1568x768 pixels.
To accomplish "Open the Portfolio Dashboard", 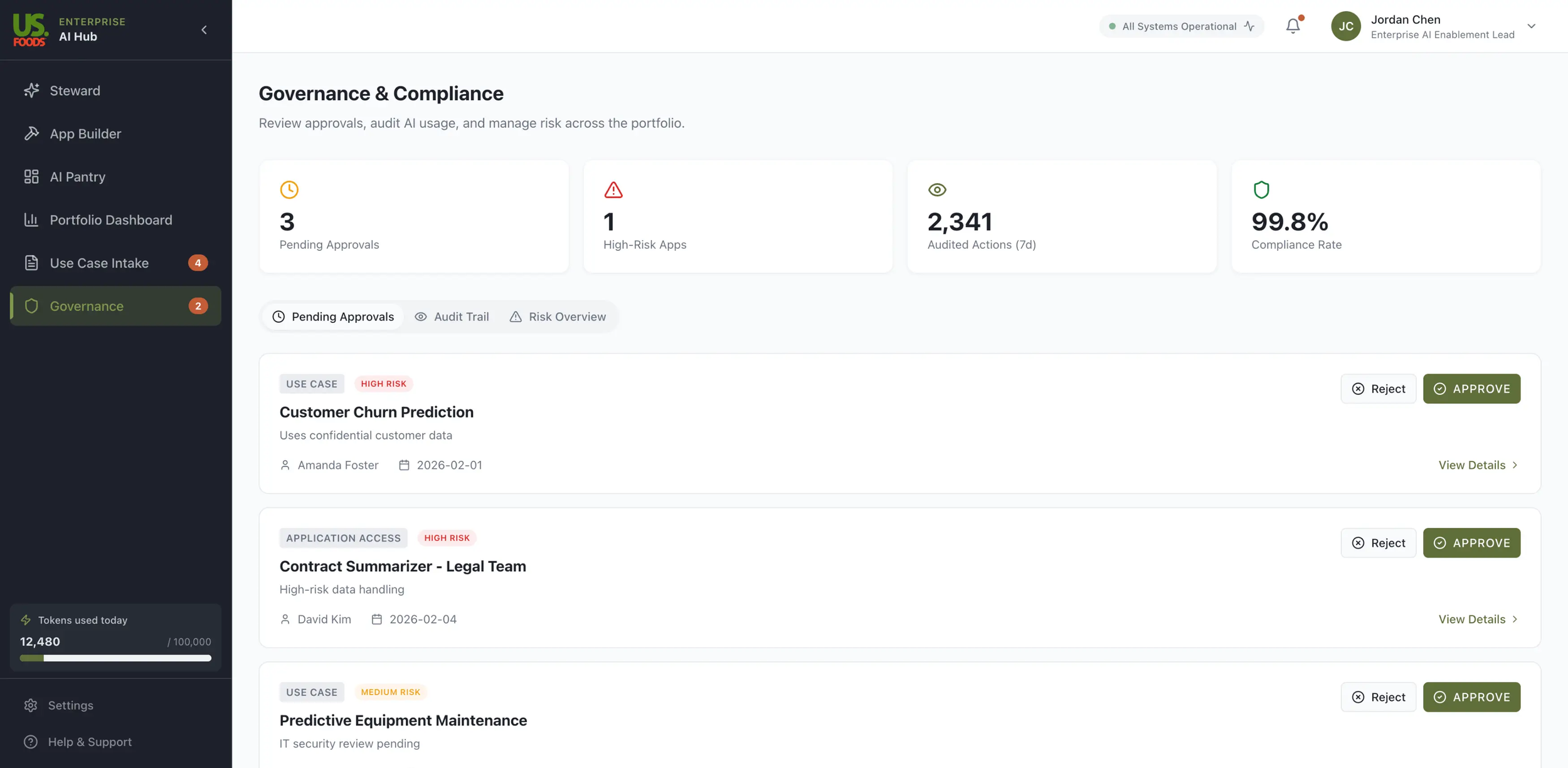I will pyautogui.click(x=111, y=219).
